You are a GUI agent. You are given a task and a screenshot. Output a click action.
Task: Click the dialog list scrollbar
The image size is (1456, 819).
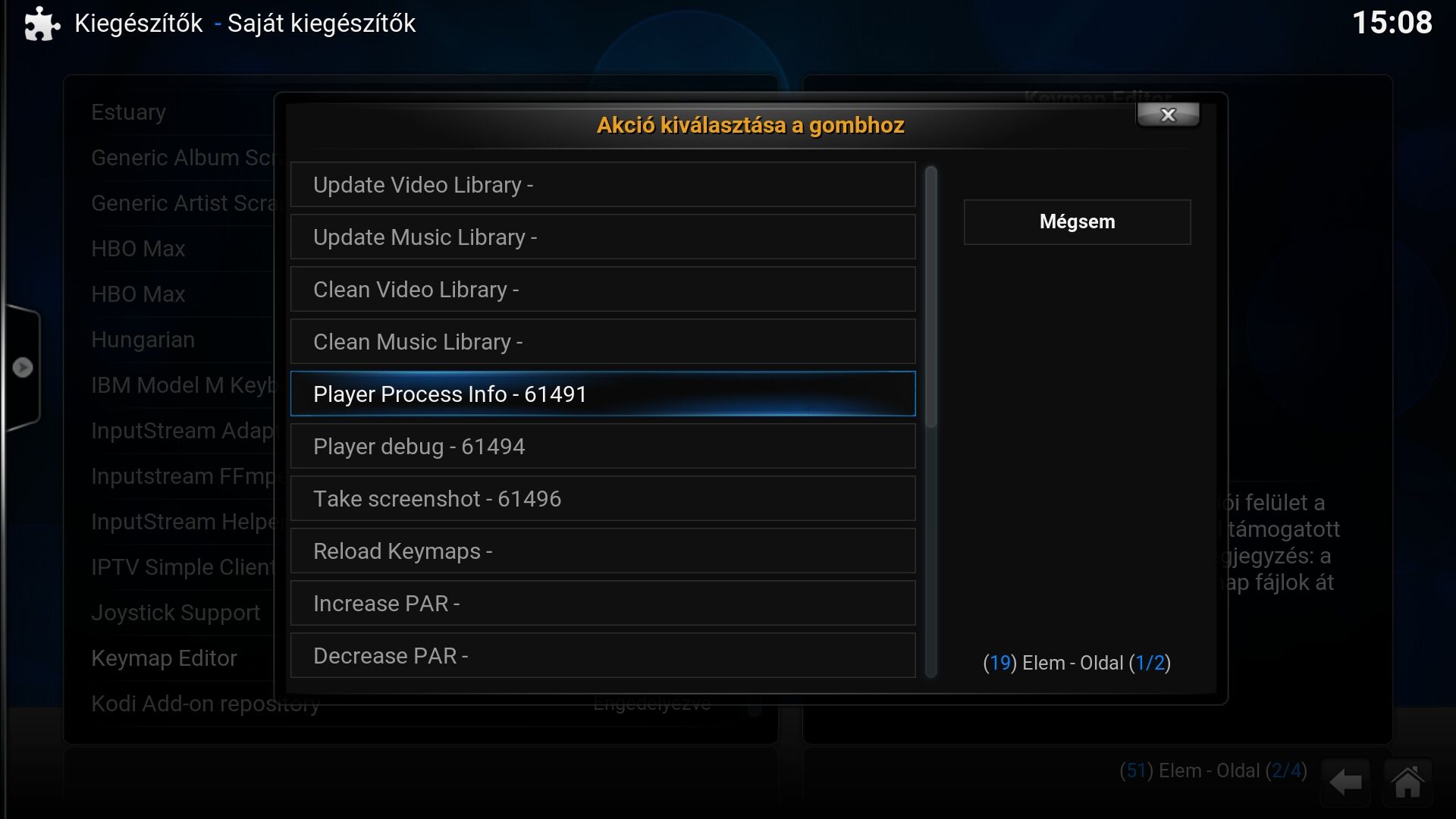(931, 422)
